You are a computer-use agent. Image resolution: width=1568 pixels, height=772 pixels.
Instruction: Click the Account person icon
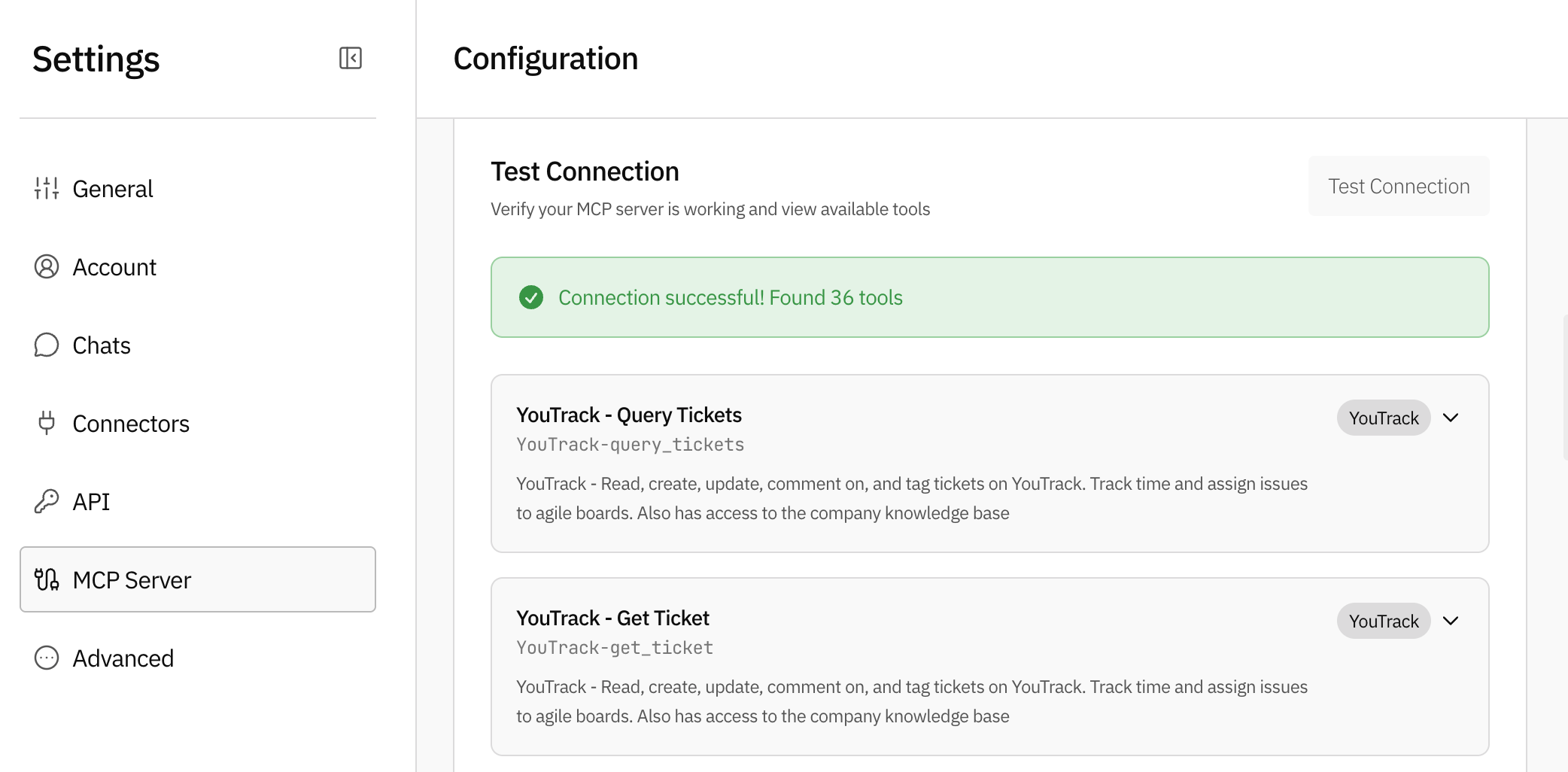click(47, 266)
